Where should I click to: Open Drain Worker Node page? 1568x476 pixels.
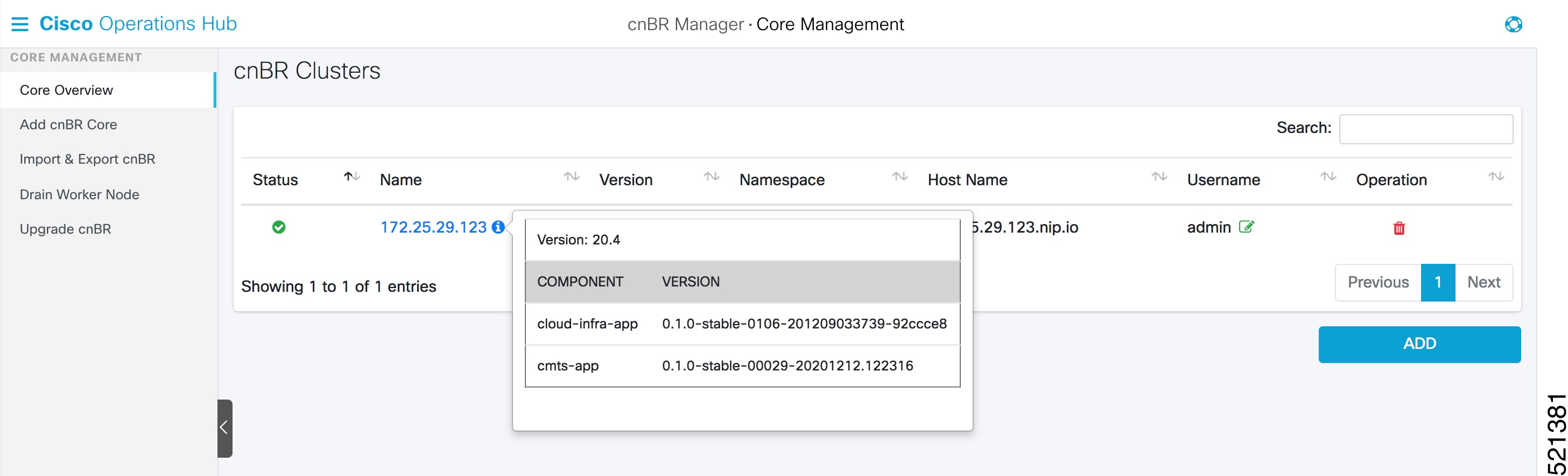click(x=79, y=195)
